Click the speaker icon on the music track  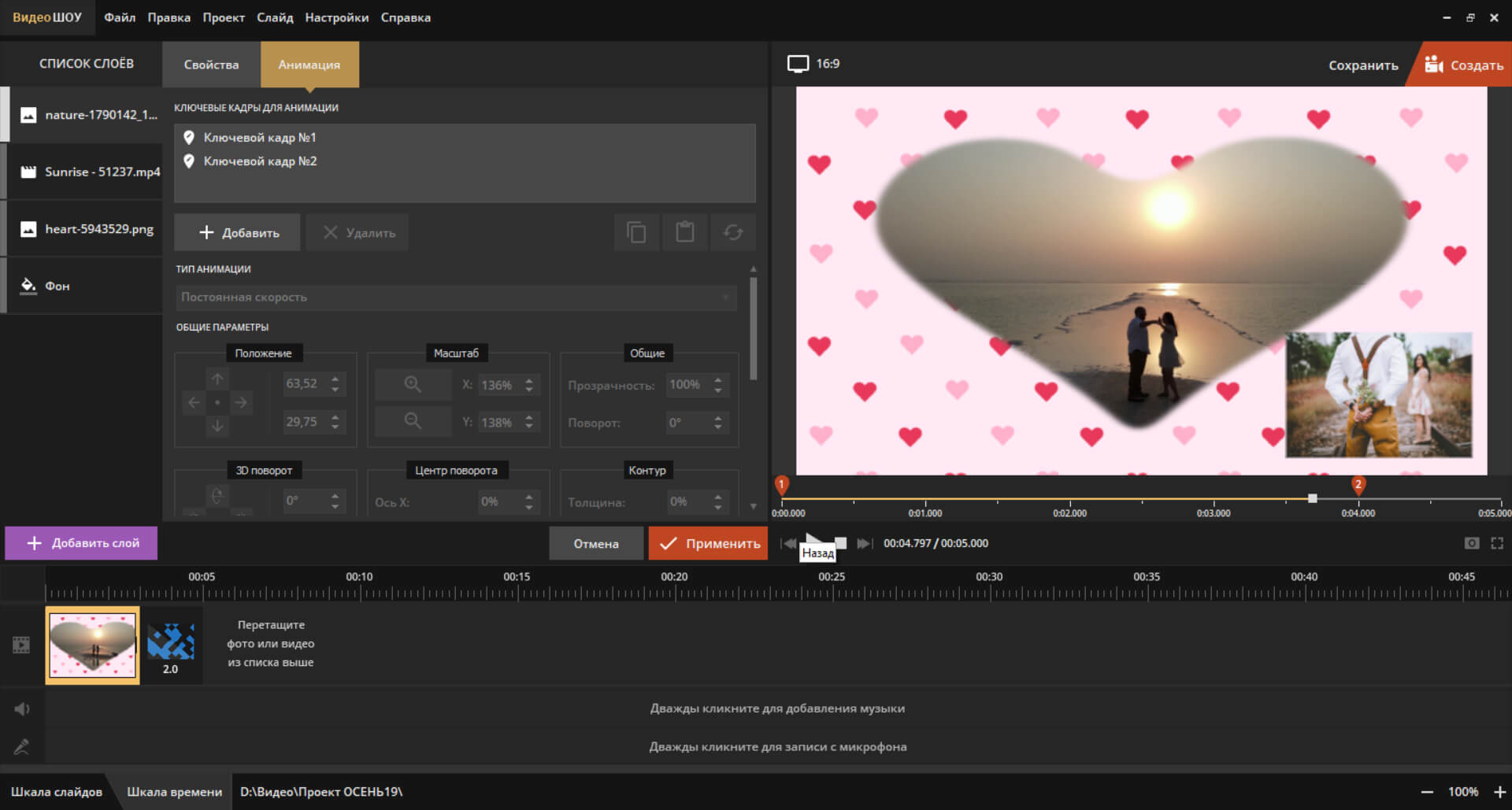point(22,709)
